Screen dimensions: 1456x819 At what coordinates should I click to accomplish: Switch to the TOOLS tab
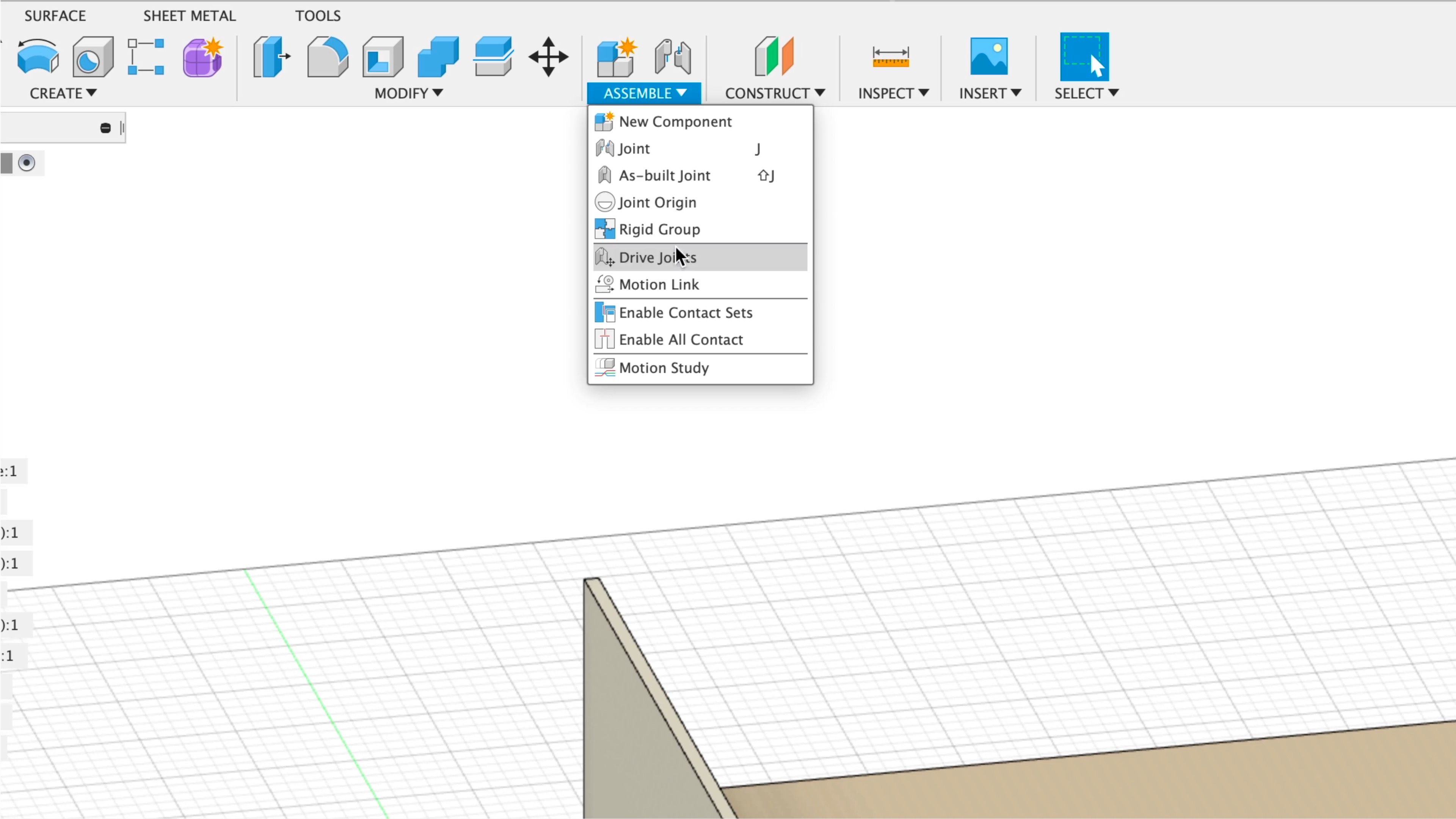point(318,16)
